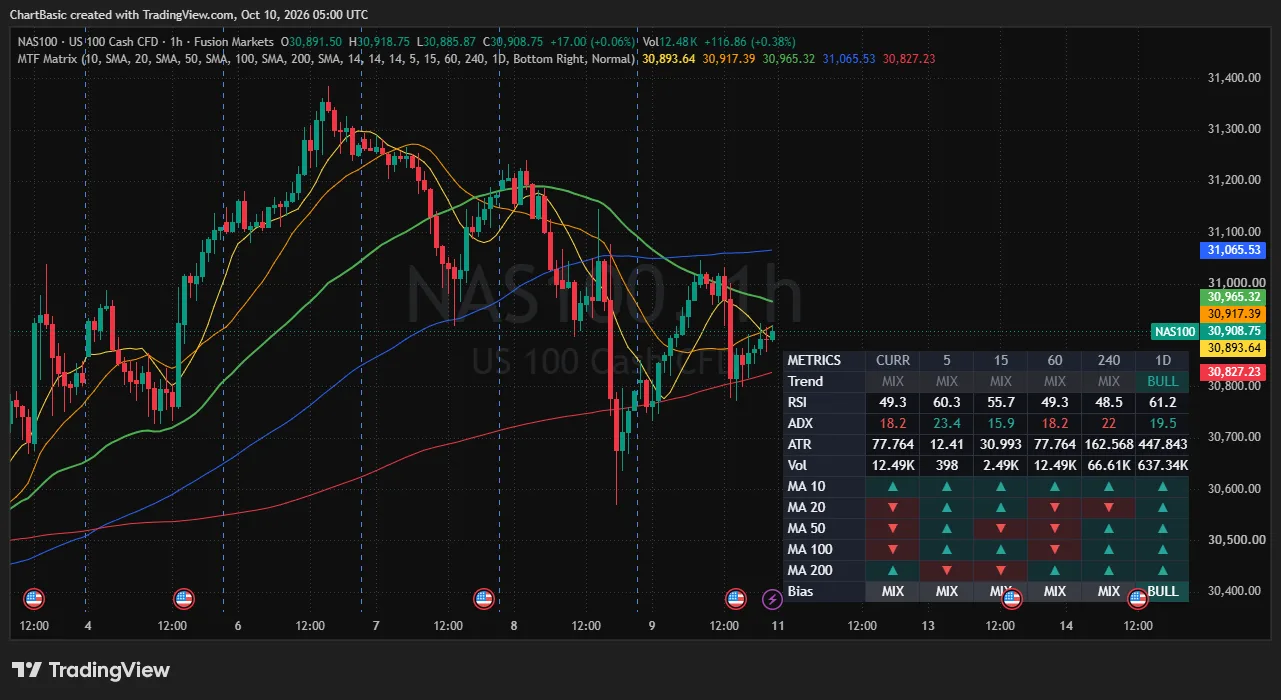Click the TradingView logo at bottom left
Image resolution: width=1281 pixels, height=700 pixels.
click(x=91, y=670)
